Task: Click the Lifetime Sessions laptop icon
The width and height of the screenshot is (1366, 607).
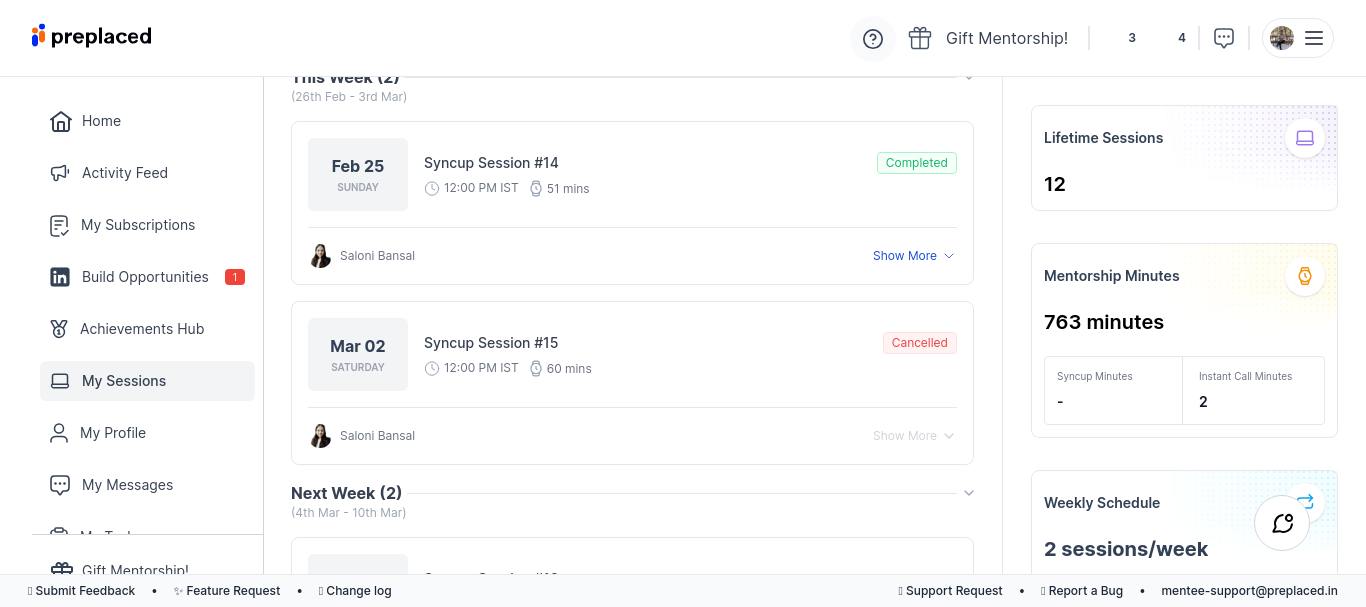Action: (x=1305, y=138)
